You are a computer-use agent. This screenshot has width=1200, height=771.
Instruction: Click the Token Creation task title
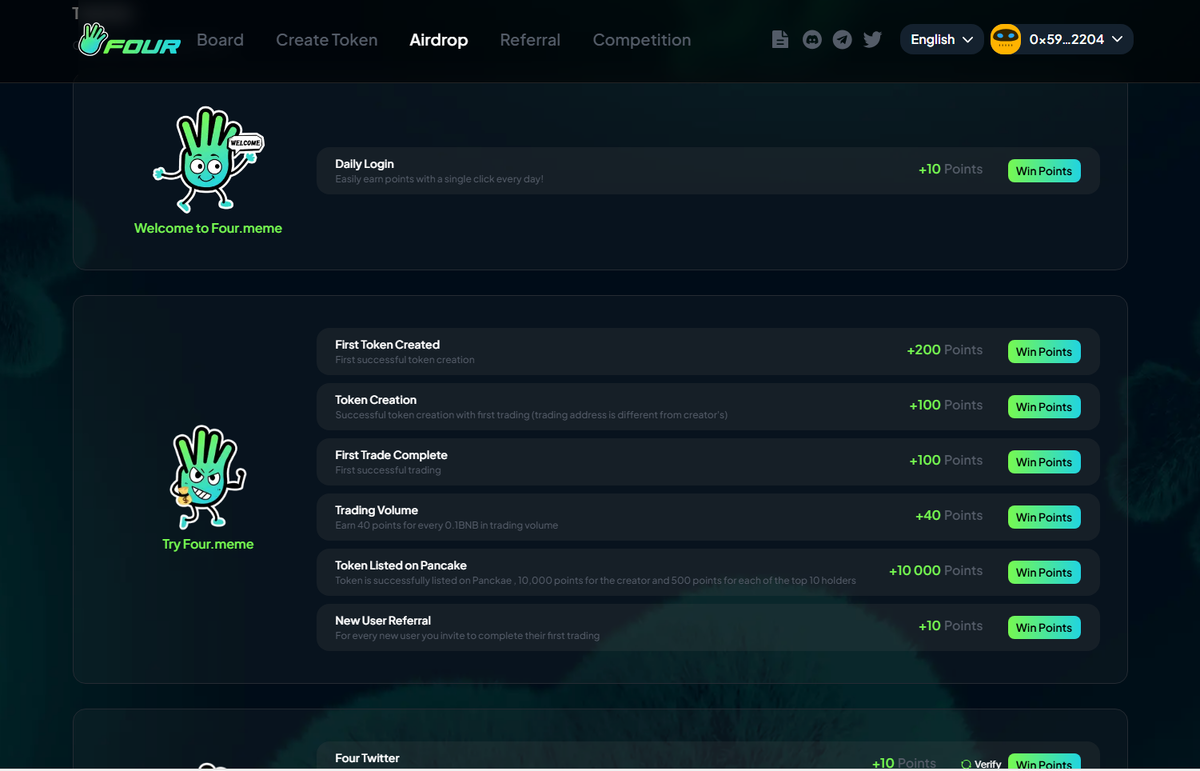(x=375, y=400)
